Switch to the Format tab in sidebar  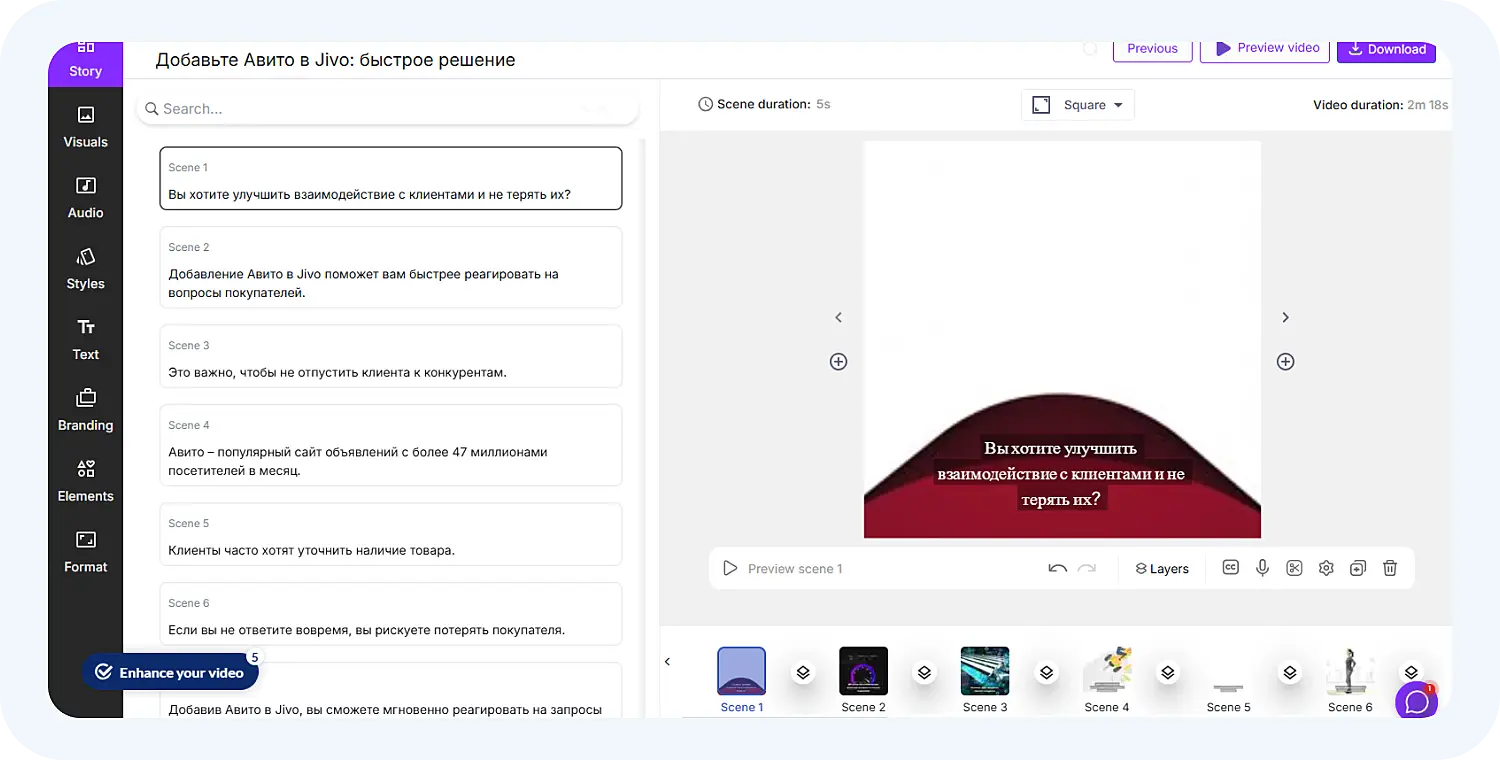pyautogui.click(x=85, y=552)
